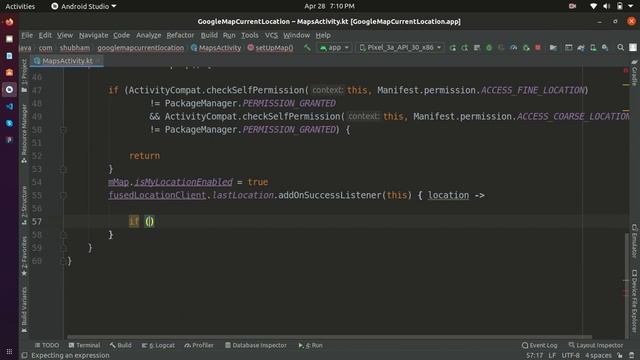This screenshot has height=360, width=640.
Task: Open the Favorites tool window
Action: [x=24, y=256]
